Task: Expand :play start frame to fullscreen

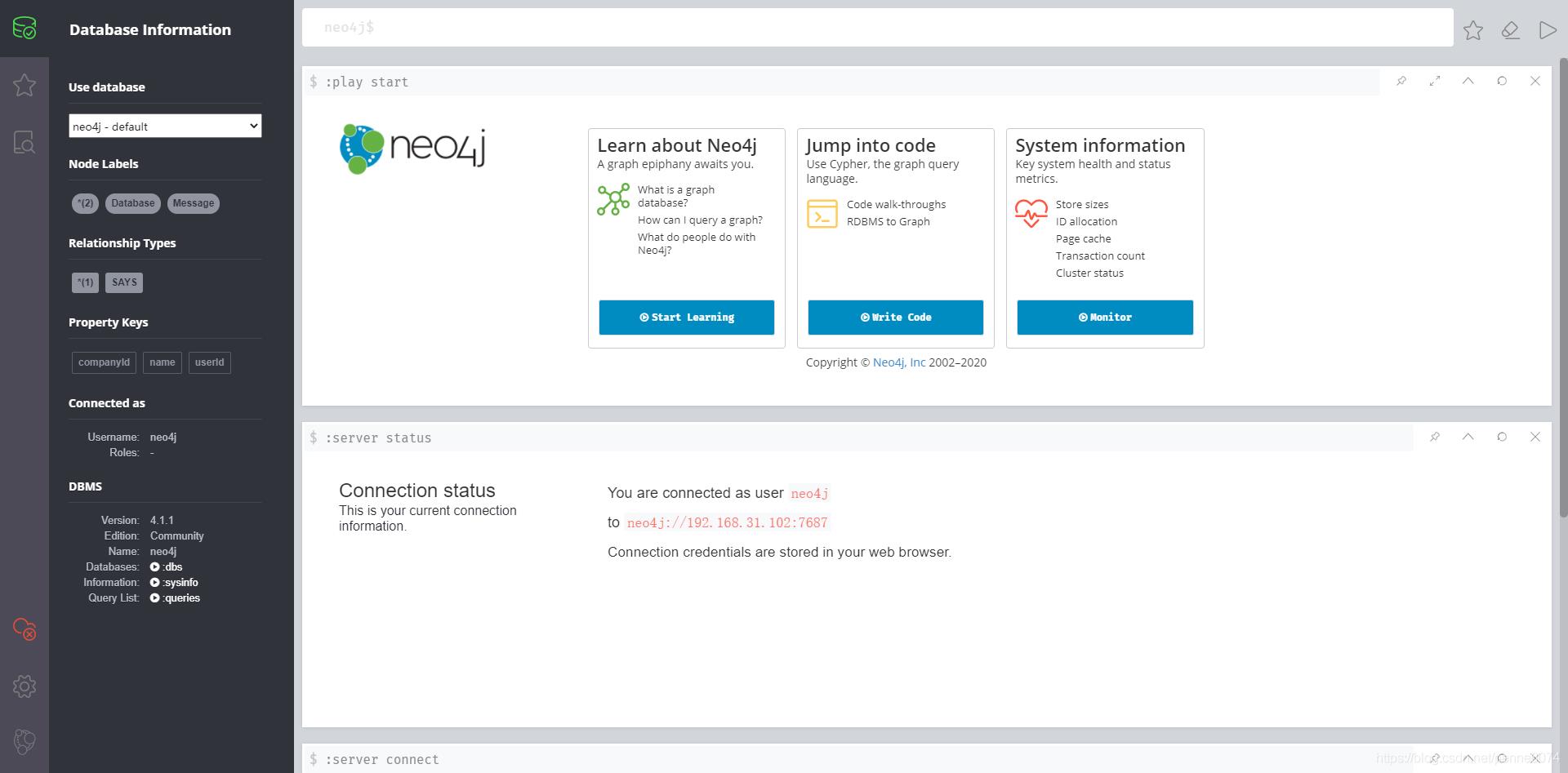Action: (x=1435, y=81)
